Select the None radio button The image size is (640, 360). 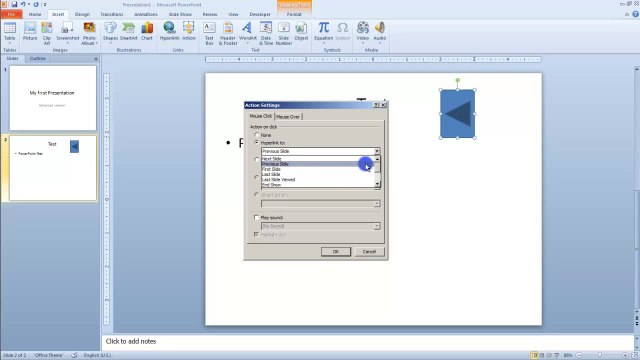257,135
